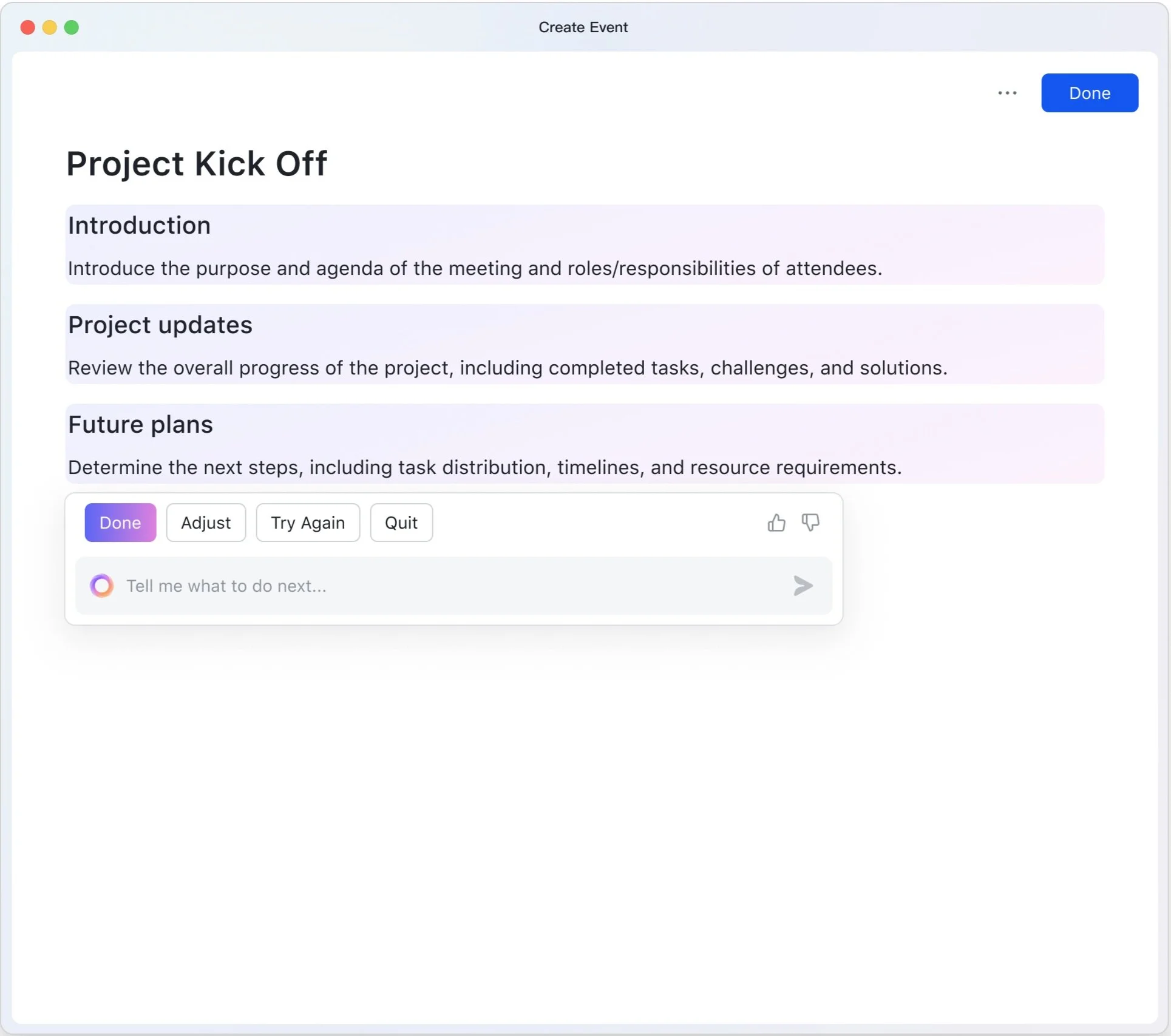Image resolution: width=1171 pixels, height=1036 pixels.
Task: Click the green full-screen window button
Action: click(x=72, y=27)
